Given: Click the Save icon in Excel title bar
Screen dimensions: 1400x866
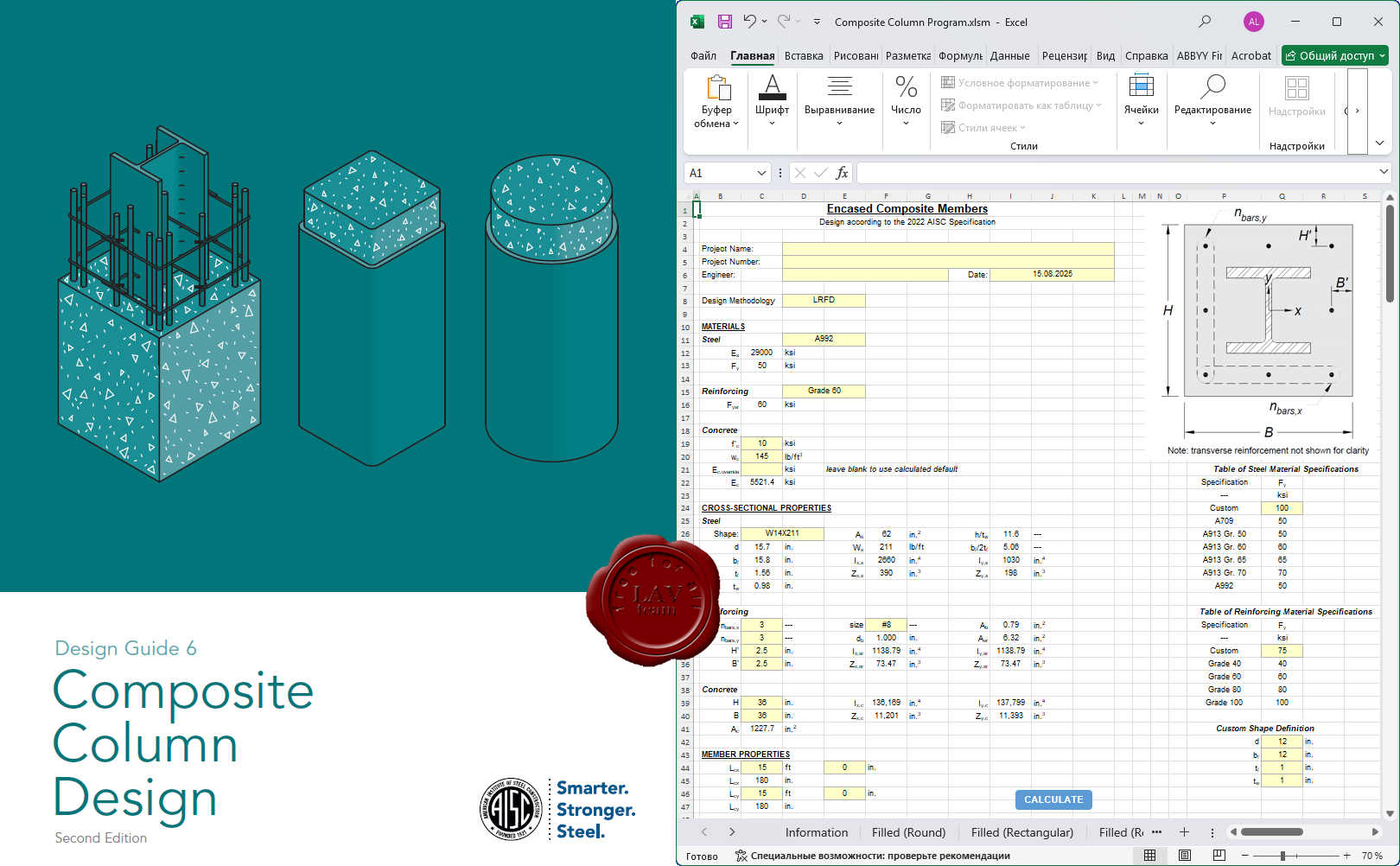Looking at the screenshot, I should (x=725, y=22).
